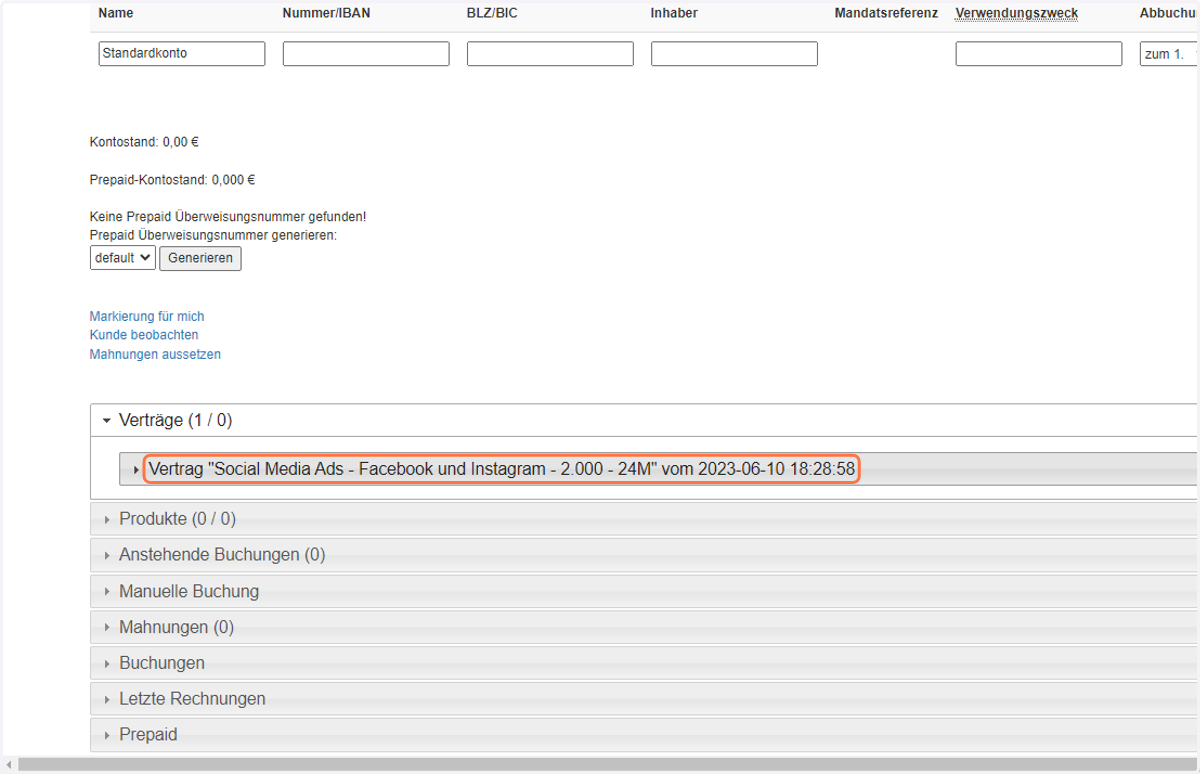Viewport: 1200px width, 774px height.
Task: Click the 'Prepaid-Kontostand: 0,000 €' text
Action: (172, 180)
